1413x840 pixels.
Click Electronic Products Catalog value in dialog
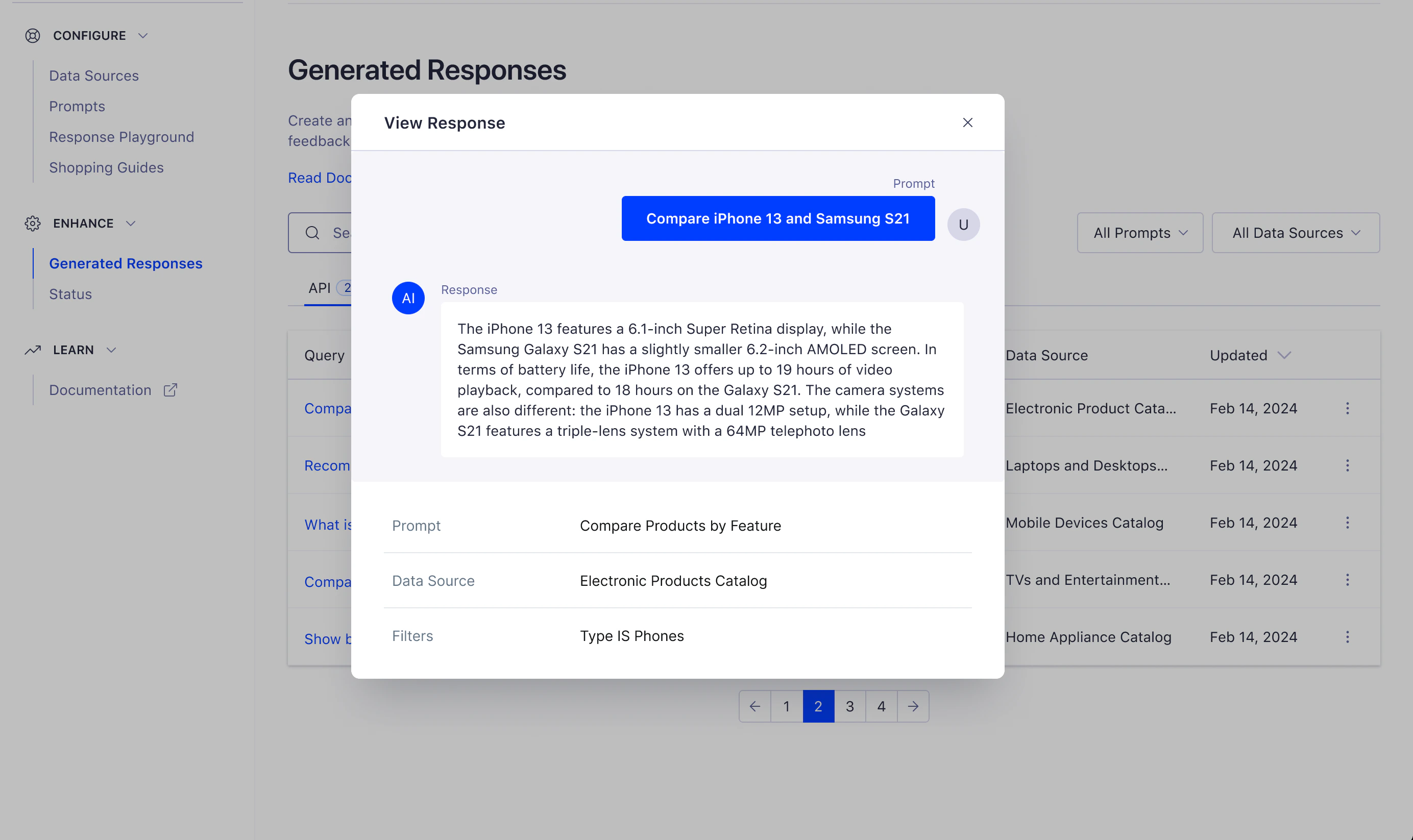pos(674,581)
